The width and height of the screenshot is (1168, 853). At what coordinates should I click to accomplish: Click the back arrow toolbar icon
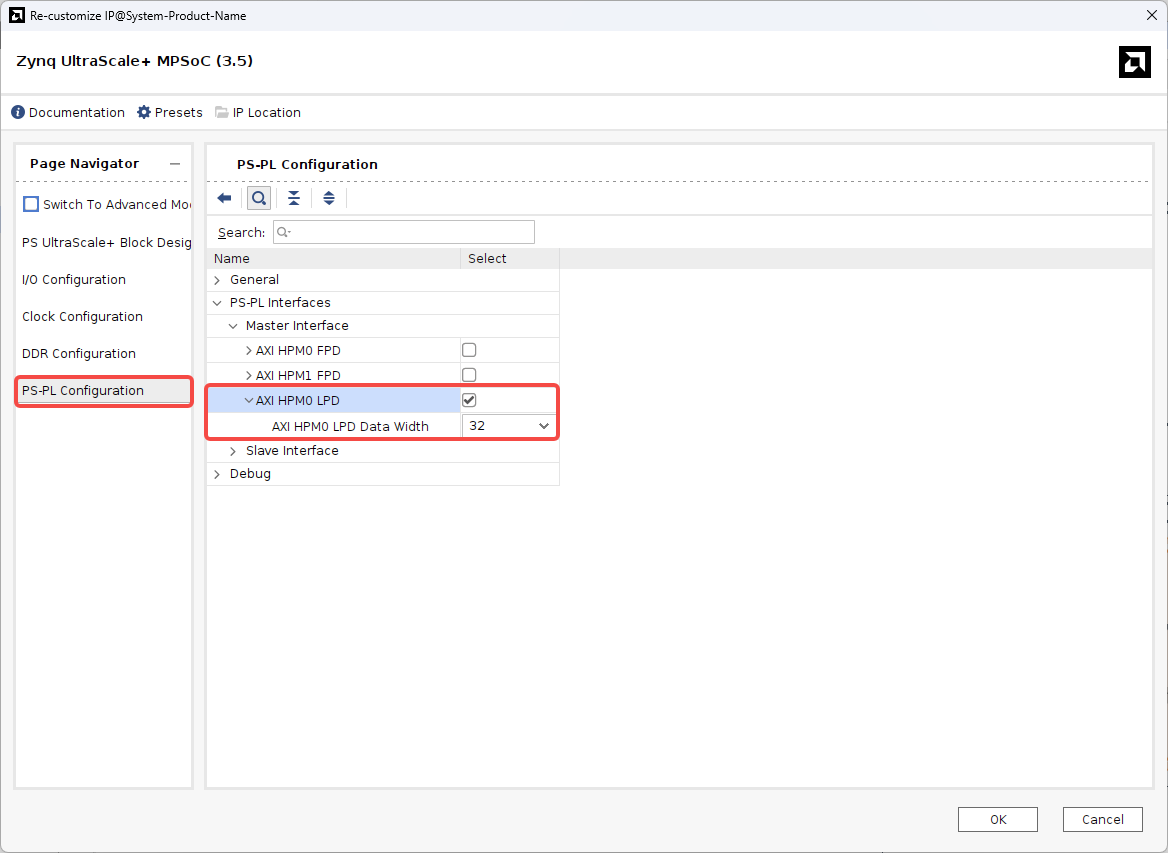point(224,198)
